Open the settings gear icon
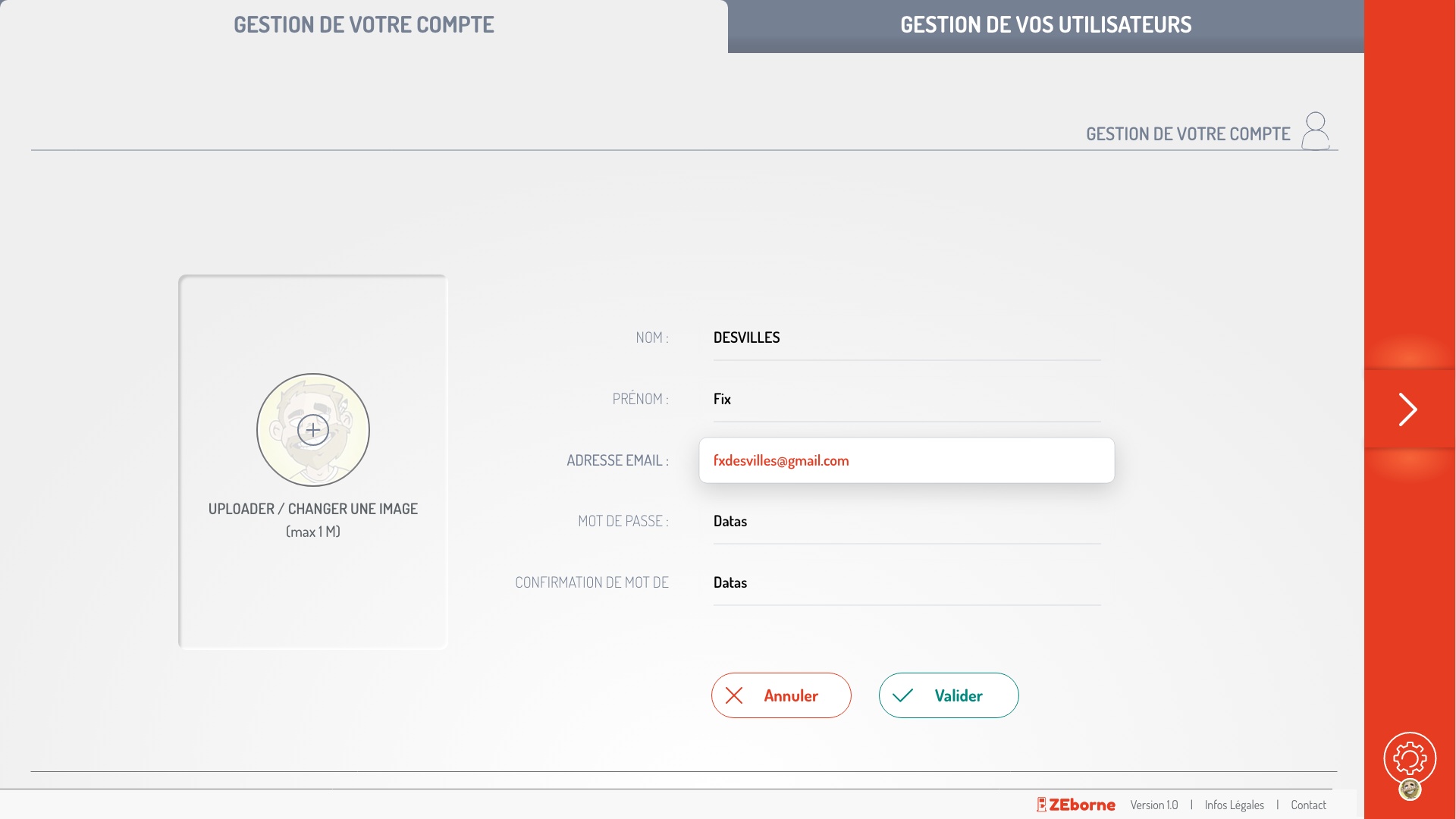The image size is (1456, 819). coord(1410,758)
